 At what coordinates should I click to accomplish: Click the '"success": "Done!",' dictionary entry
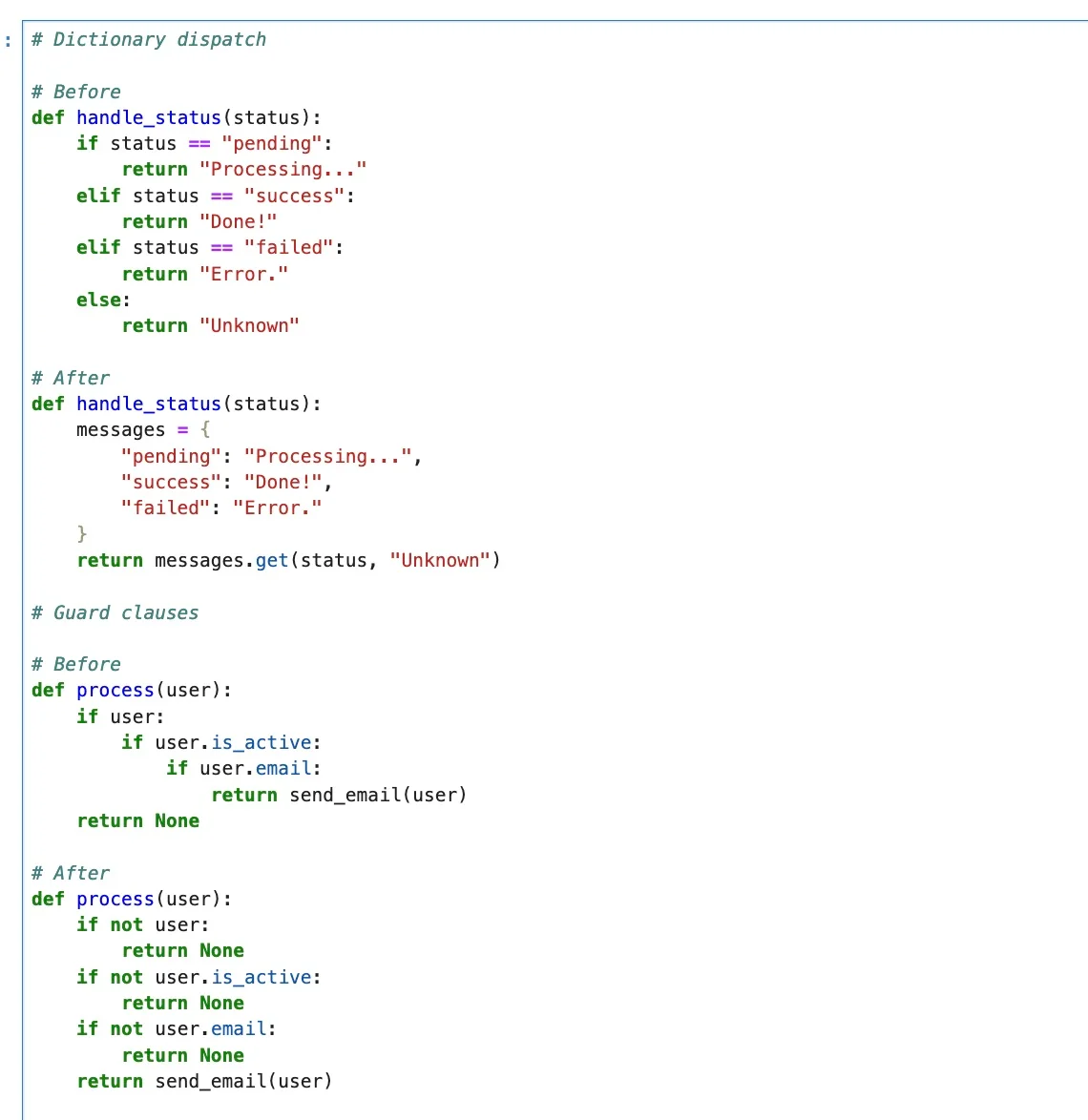tap(226, 482)
